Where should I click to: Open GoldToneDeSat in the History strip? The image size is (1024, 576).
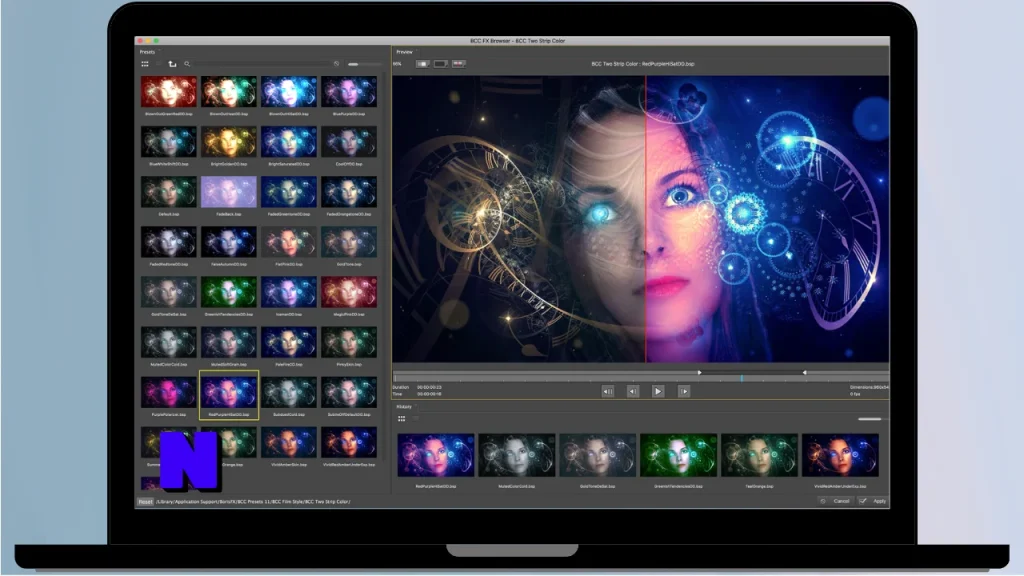(598, 455)
